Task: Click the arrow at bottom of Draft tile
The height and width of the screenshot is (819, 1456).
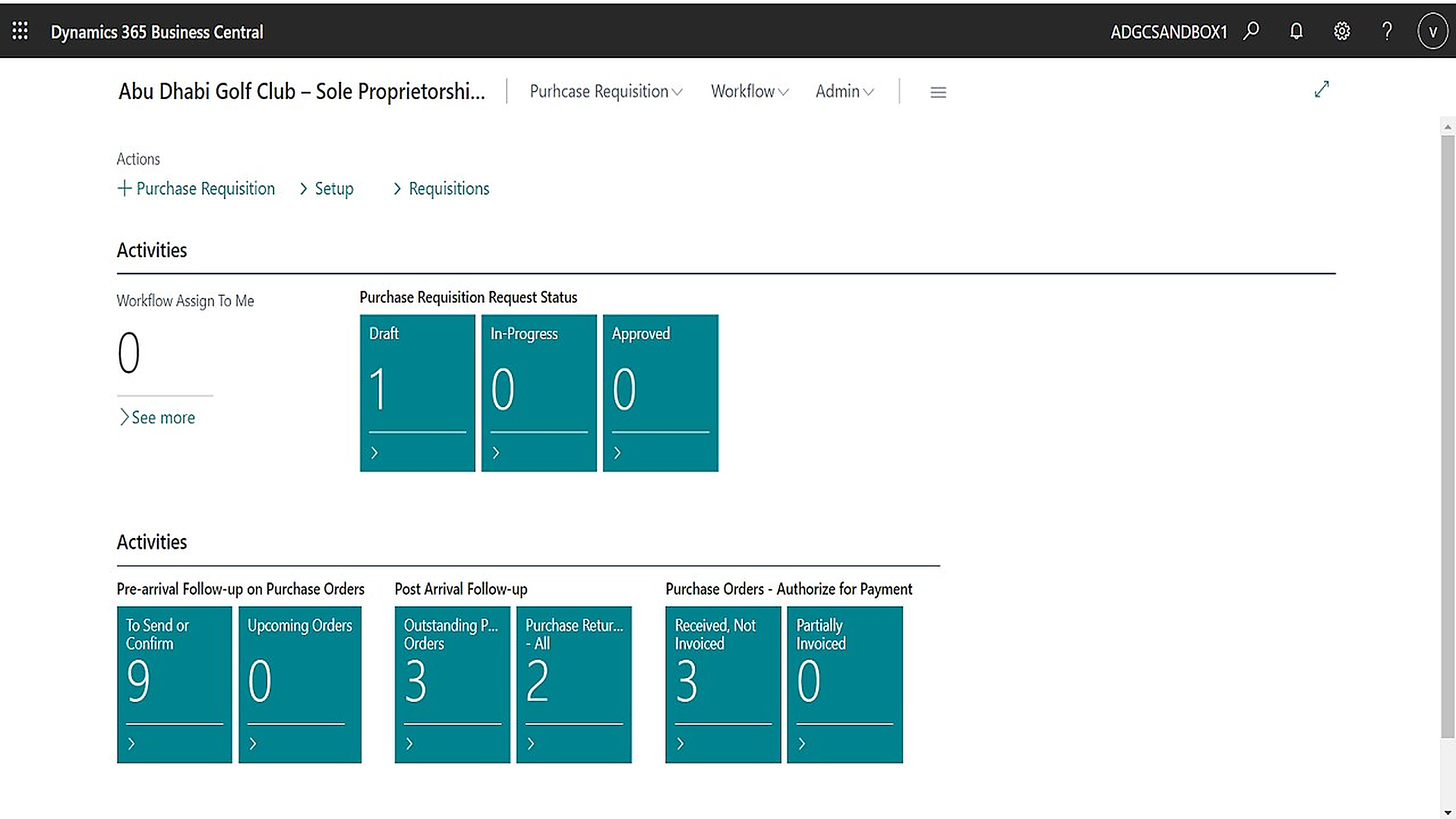Action: (374, 453)
